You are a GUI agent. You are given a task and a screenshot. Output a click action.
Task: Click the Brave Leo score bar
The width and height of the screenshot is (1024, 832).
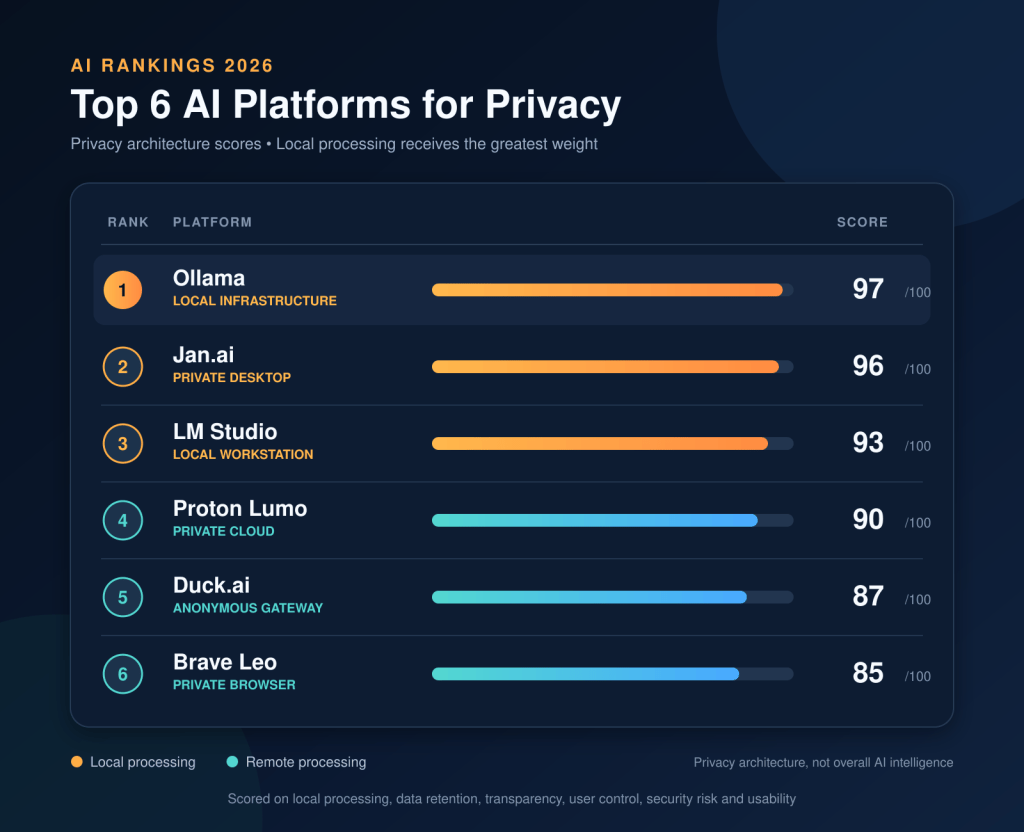(x=613, y=674)
